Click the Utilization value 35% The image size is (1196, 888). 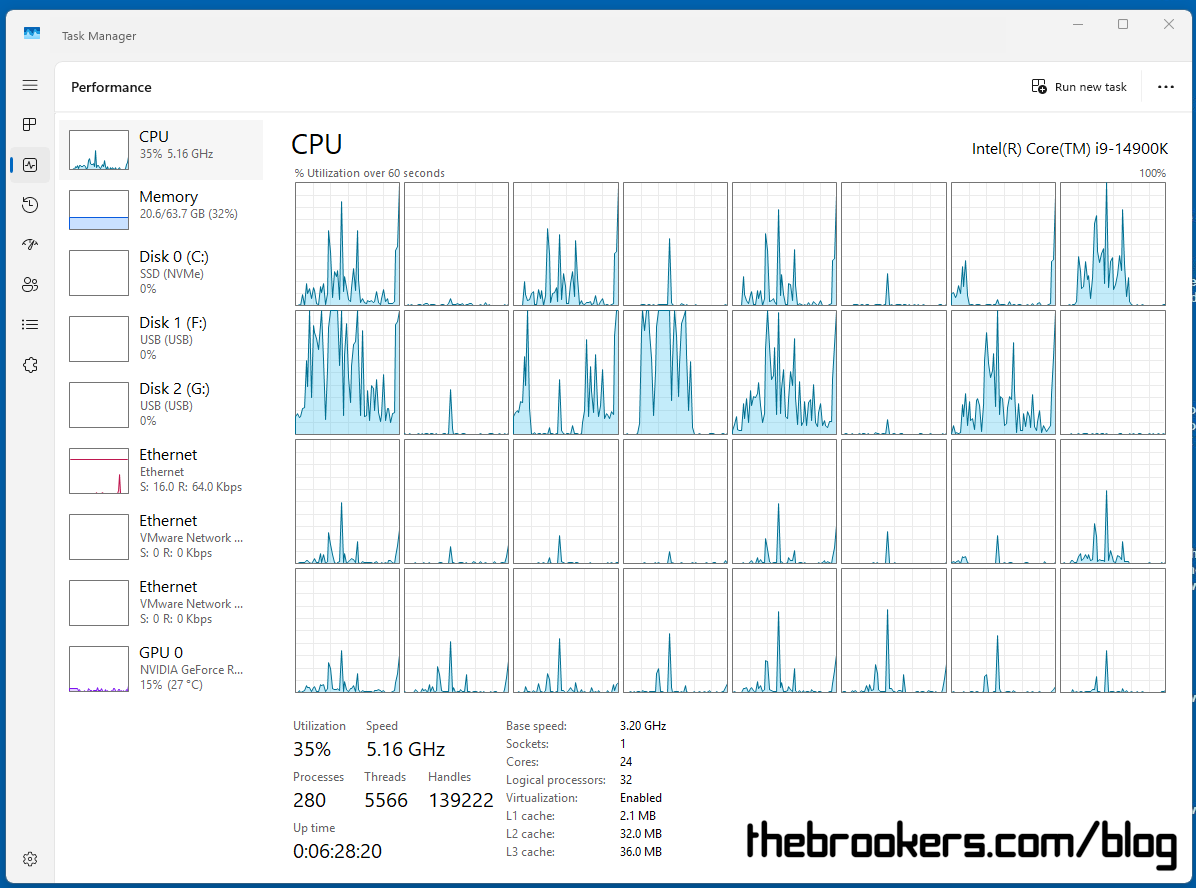(x=312, y=749)
